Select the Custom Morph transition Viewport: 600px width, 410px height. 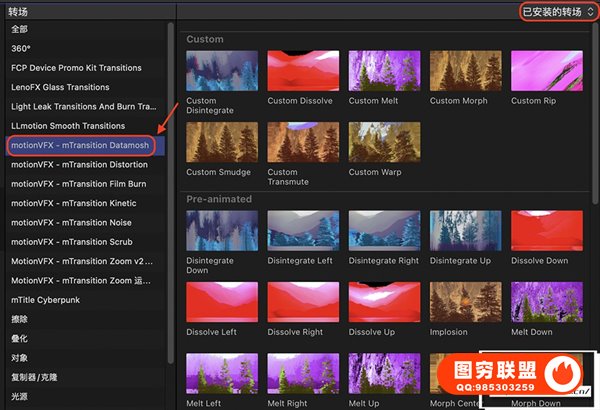tap(465, 70)
